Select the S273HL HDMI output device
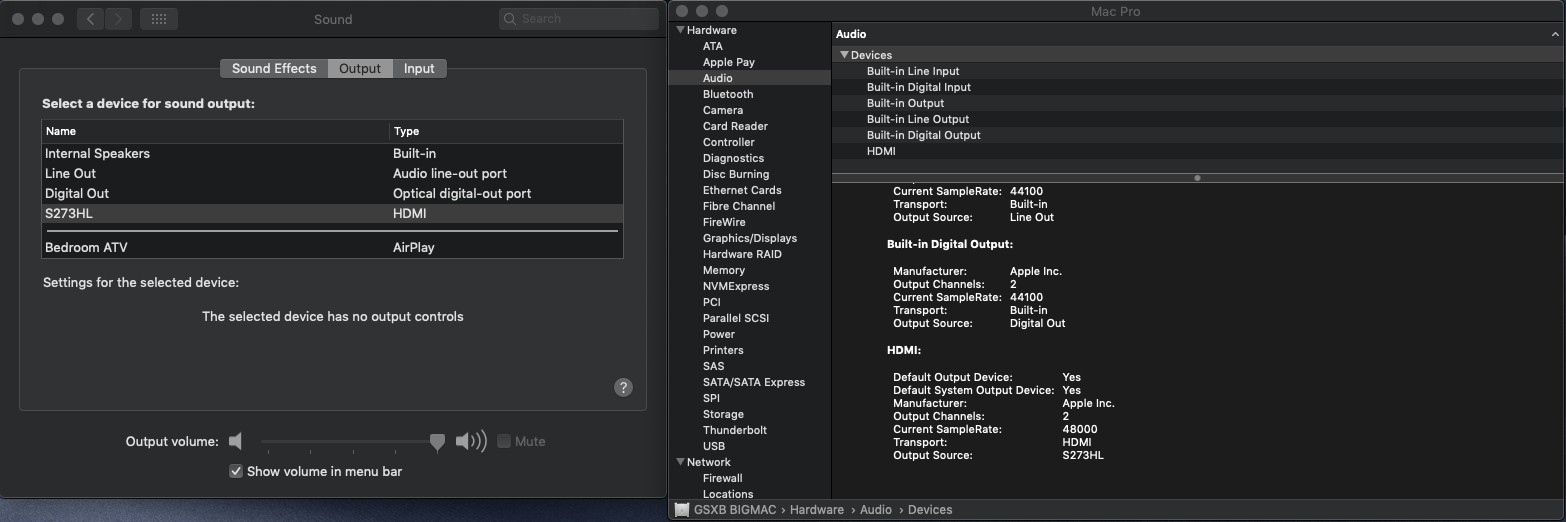Image resolution: width=1566 pixels, height=522 pixels. 332,213
